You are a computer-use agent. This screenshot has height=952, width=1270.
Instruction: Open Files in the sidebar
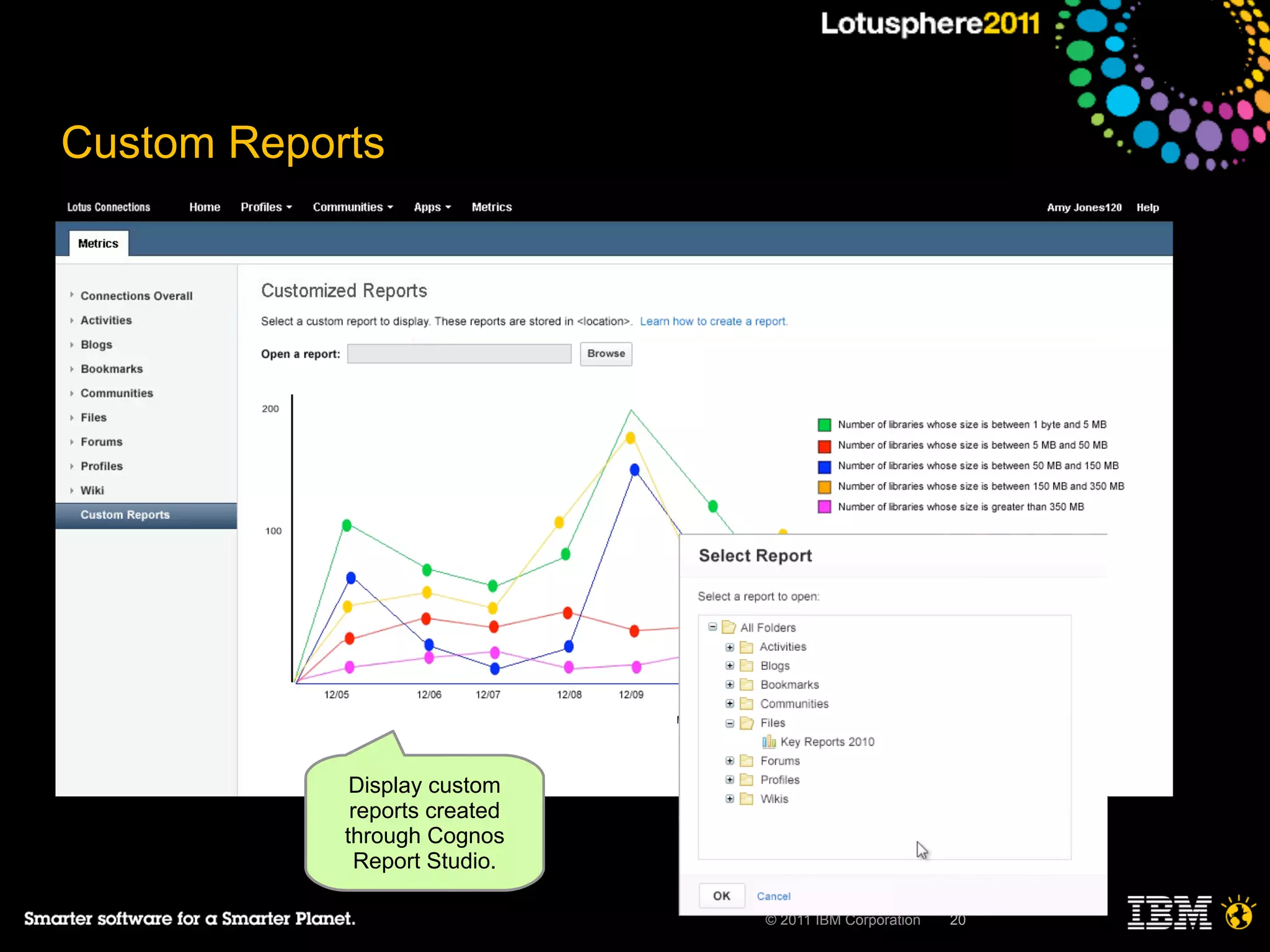[94, 418]
